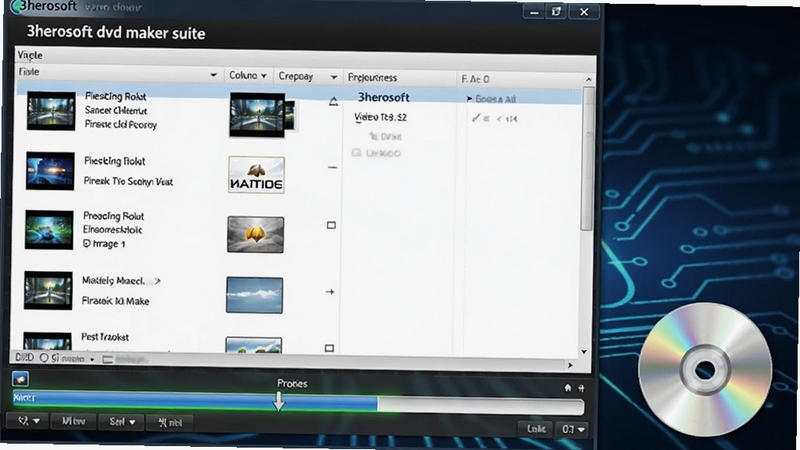Select the Pireak Tvo Scolyn Vest row thumbnail
Screen dimensions: 800x450
[50, 171]
